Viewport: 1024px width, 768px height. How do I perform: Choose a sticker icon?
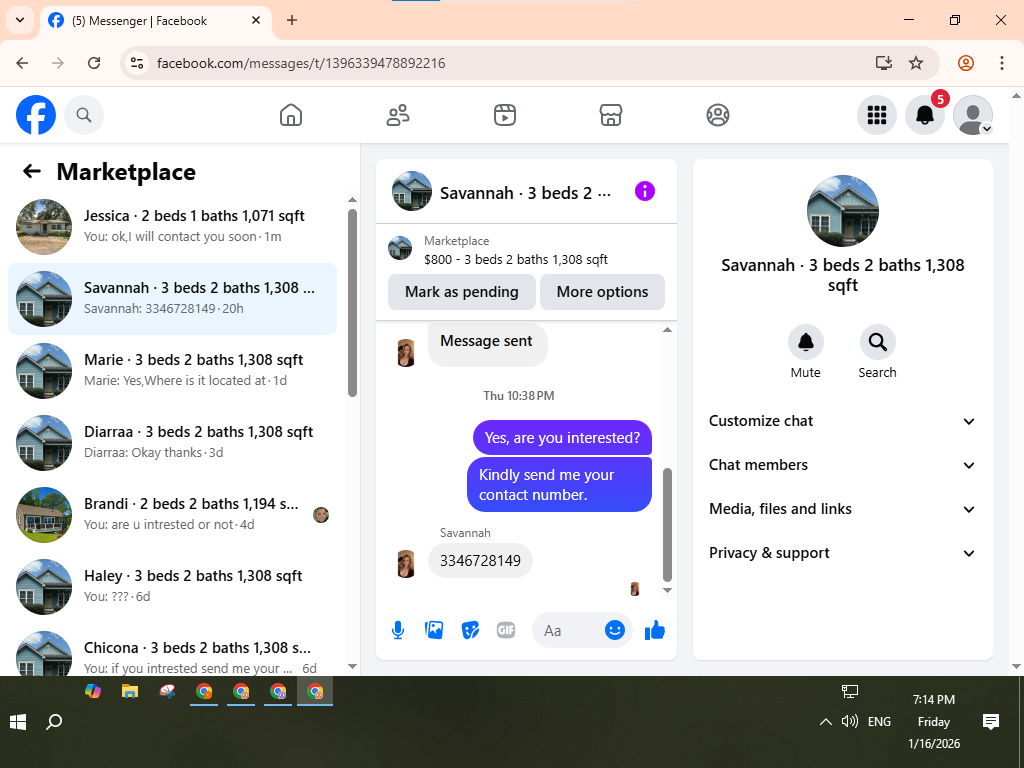pos(470,630)
